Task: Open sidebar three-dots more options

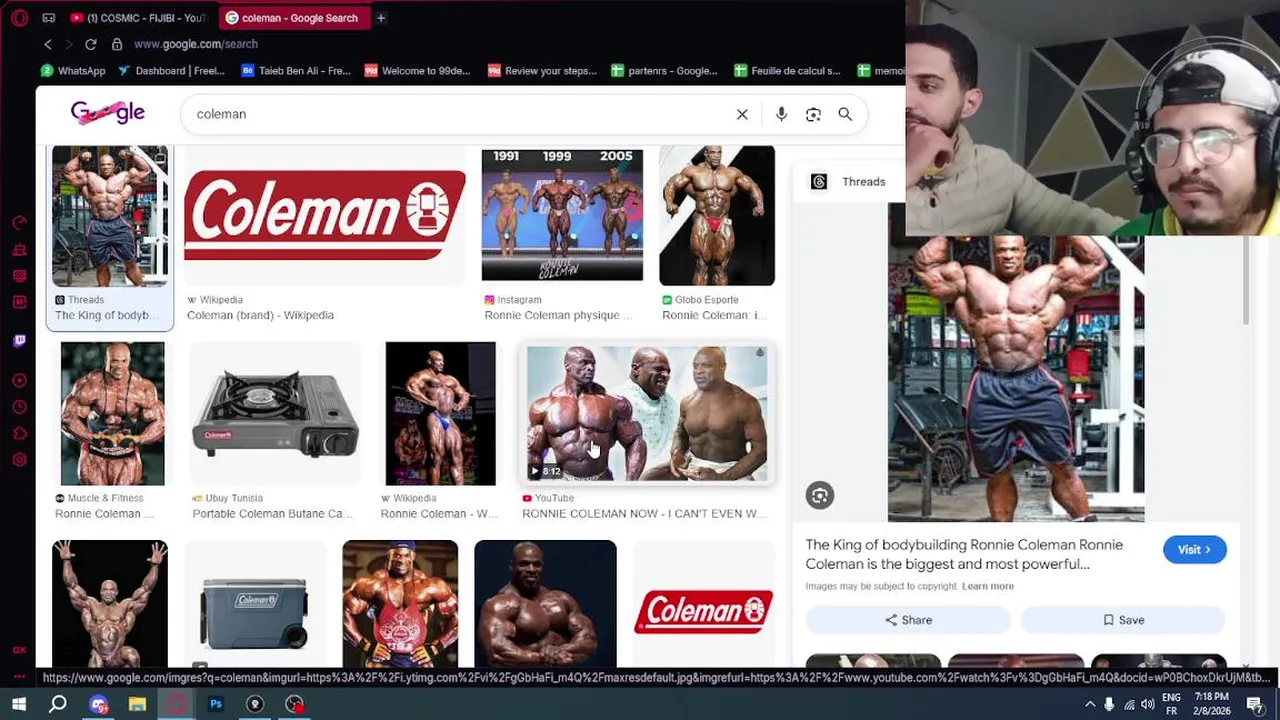Action: point(19,677)
